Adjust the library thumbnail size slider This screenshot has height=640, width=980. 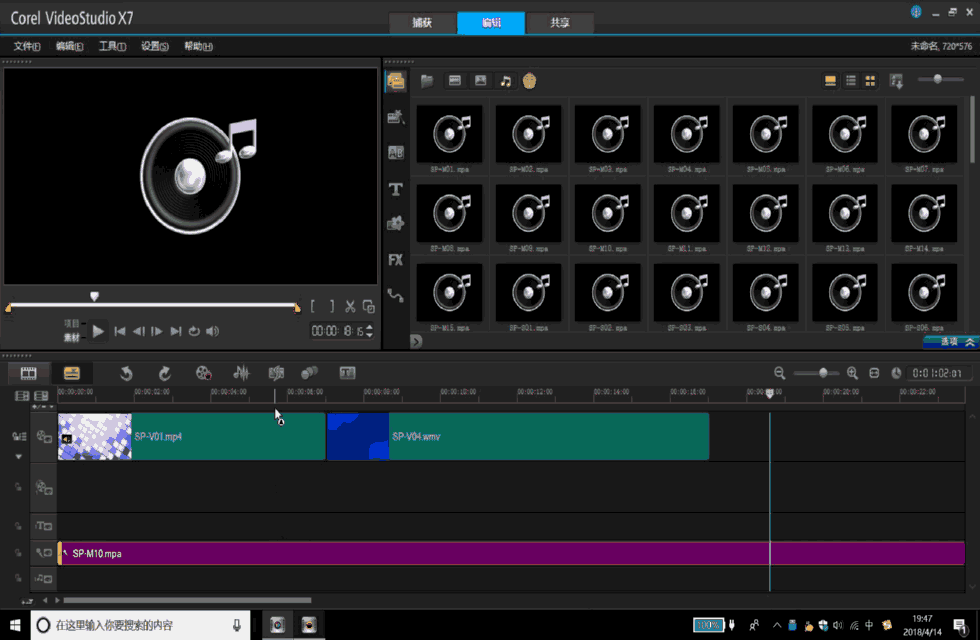click(x=938, y=79)
